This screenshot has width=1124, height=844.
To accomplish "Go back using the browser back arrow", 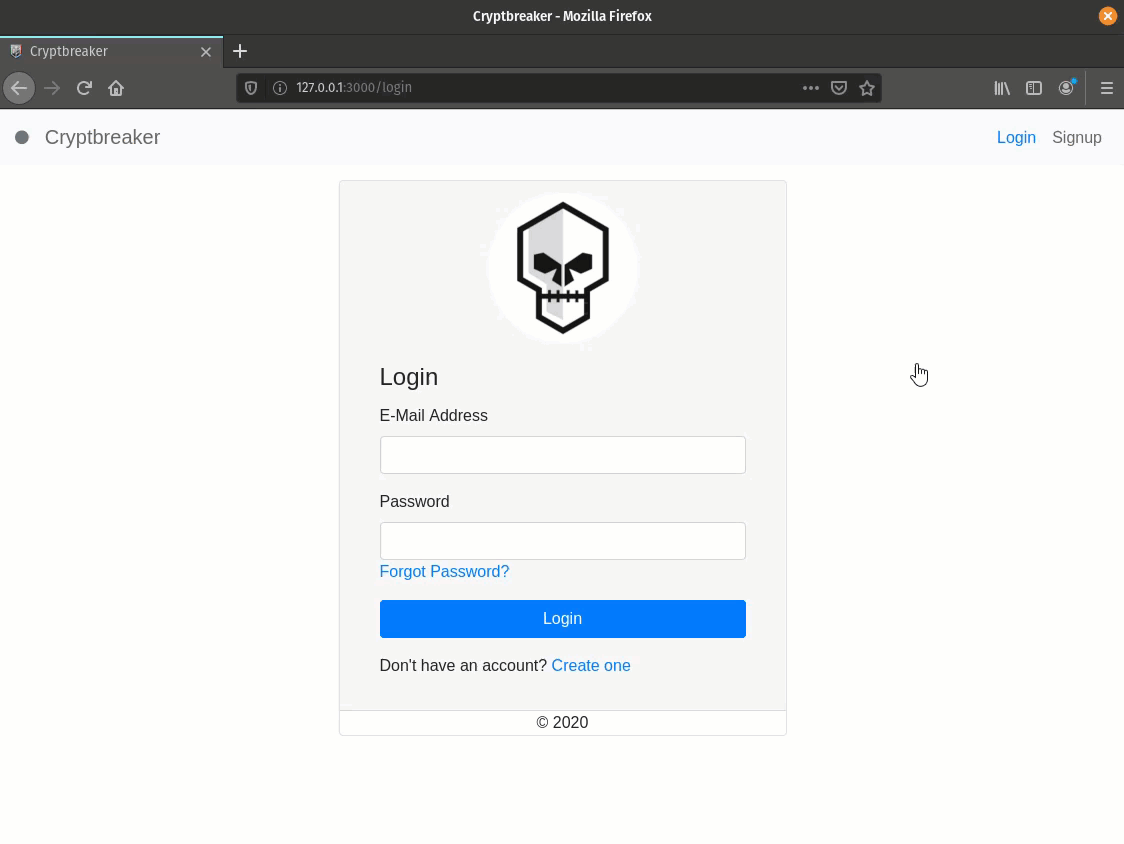I will (x=19, y=88).
